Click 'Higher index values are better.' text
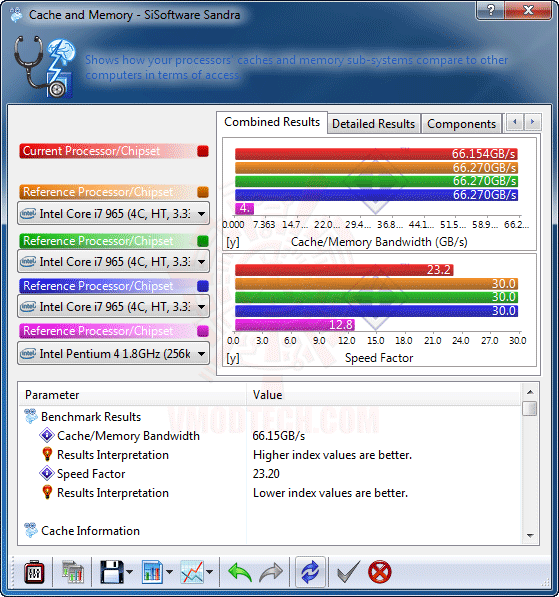 (x=332, y=455)
